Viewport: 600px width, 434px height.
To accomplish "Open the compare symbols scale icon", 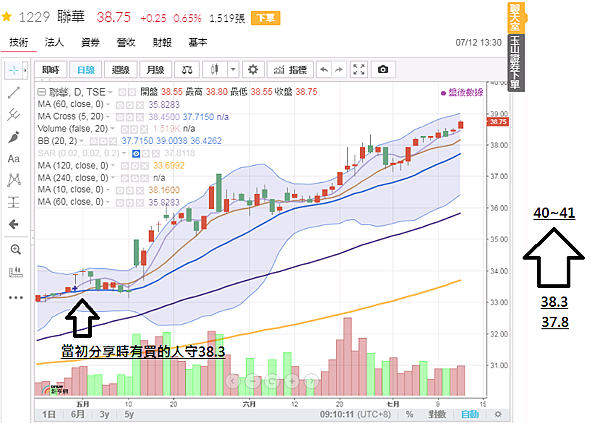I will [186, 70].
